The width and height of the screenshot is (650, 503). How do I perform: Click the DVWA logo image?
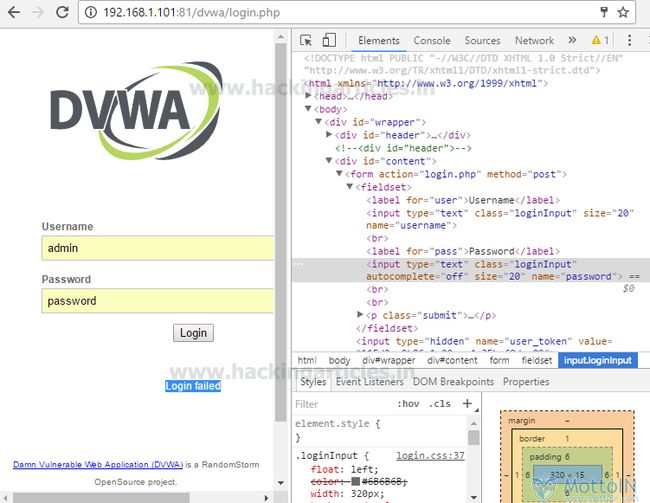[x=136, y=111]
